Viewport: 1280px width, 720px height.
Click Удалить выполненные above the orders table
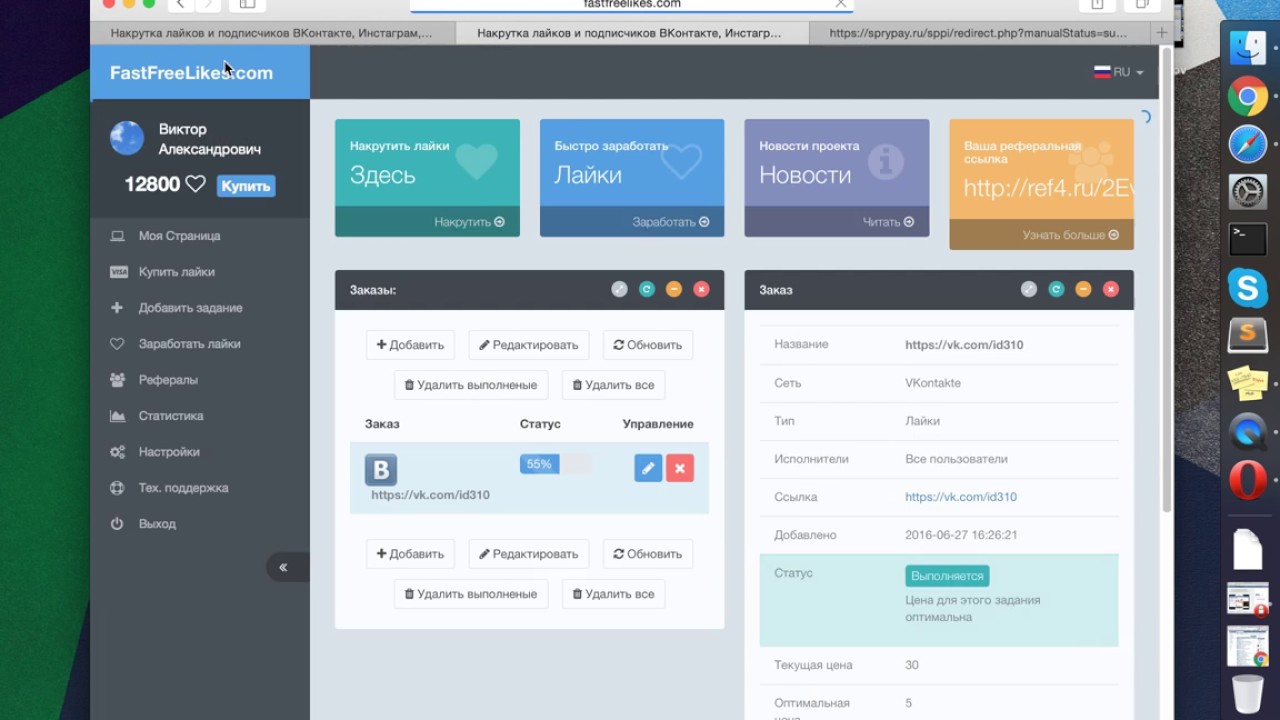click(x=471, y=385)
